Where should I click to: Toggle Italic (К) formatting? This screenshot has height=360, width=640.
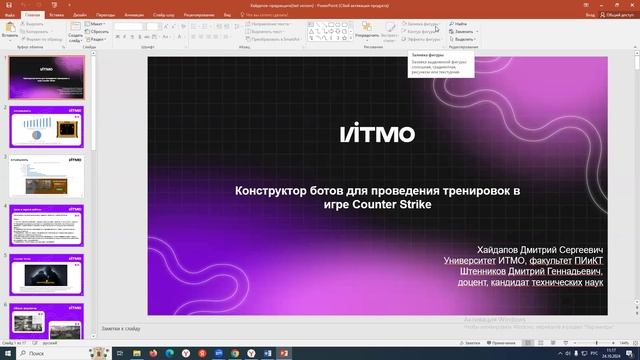[x=124, y=37]
